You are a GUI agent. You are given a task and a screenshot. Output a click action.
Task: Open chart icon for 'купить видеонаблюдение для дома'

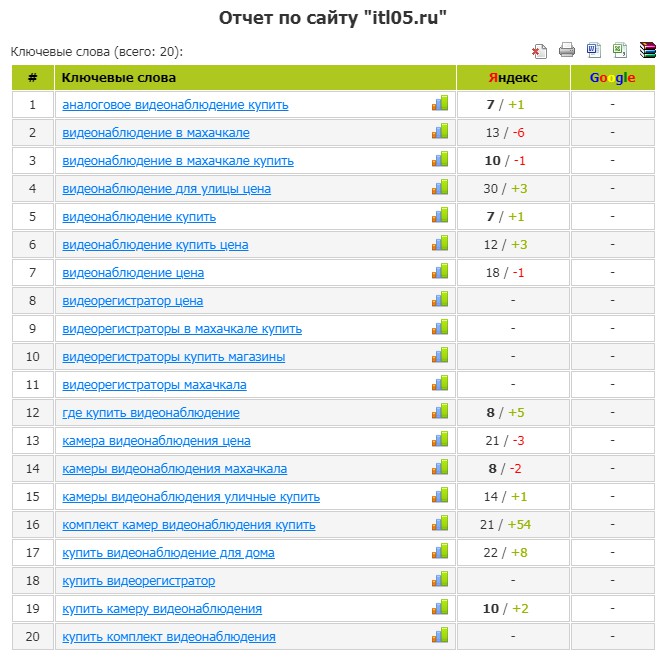point(440,552)
